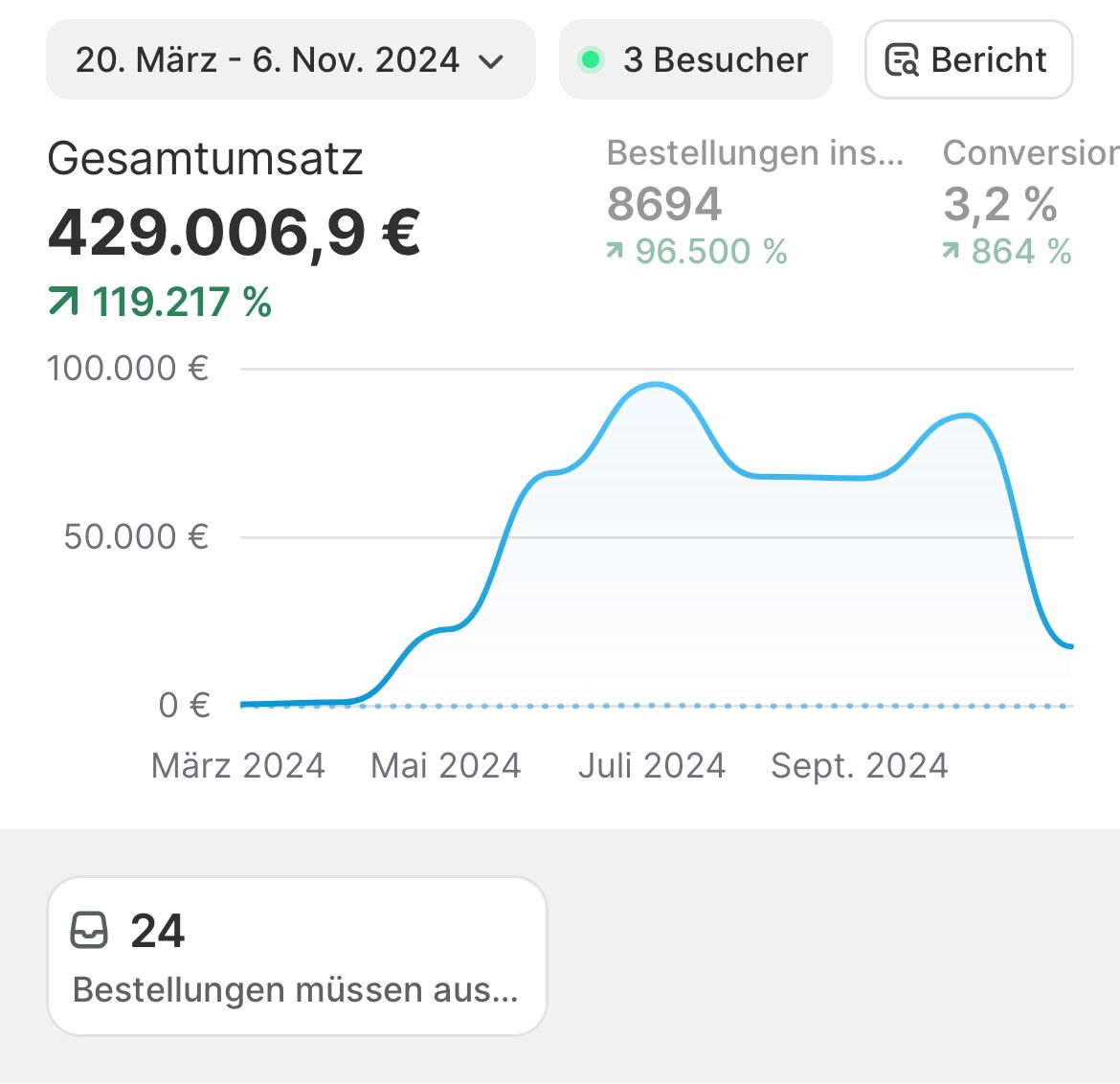Viewport: 1120px width, 1084px height.
Task: Click the trend arrow beside 96.500 %
Action: click(x=615, y=251)
